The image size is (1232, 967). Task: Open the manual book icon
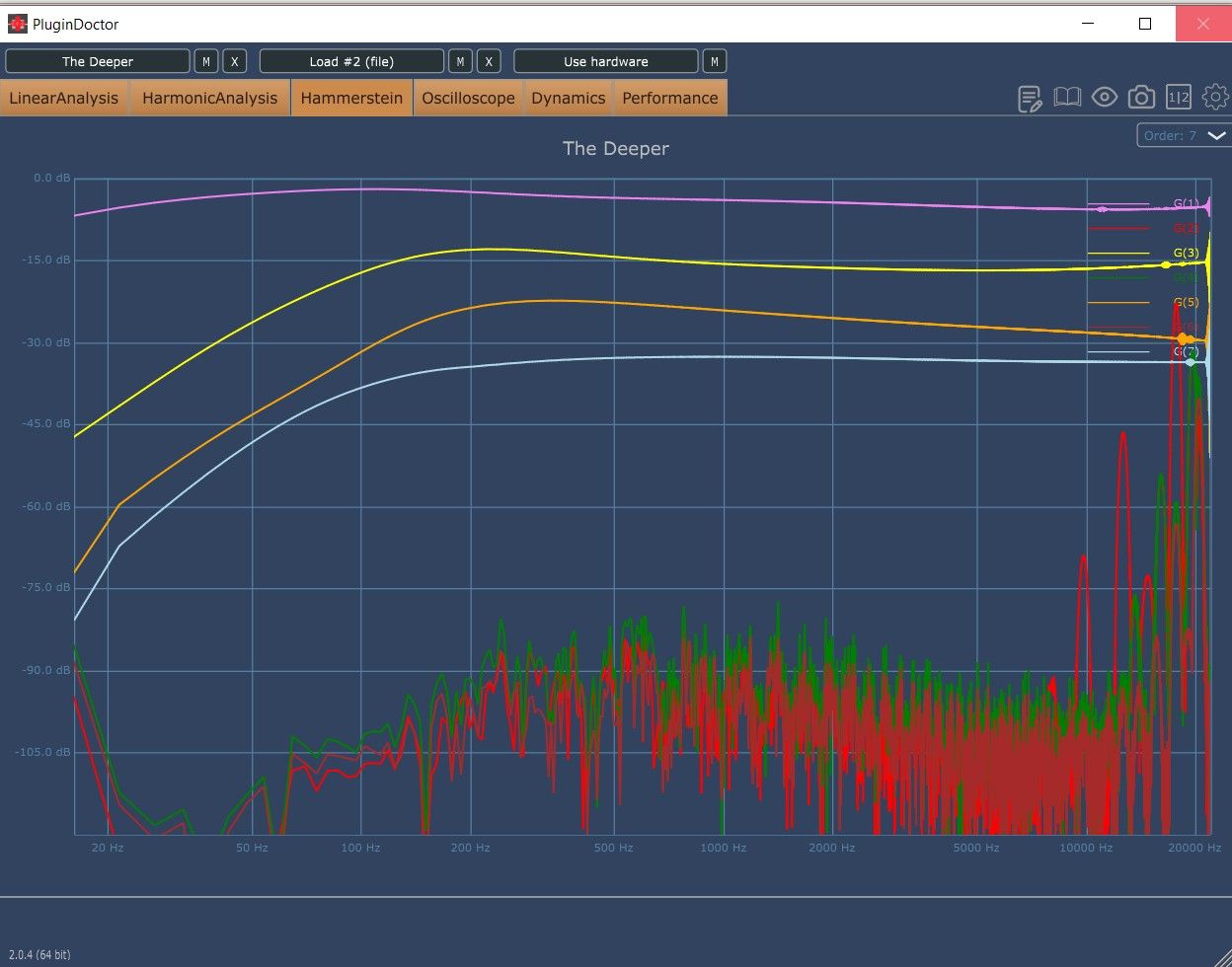(1067, 97)
